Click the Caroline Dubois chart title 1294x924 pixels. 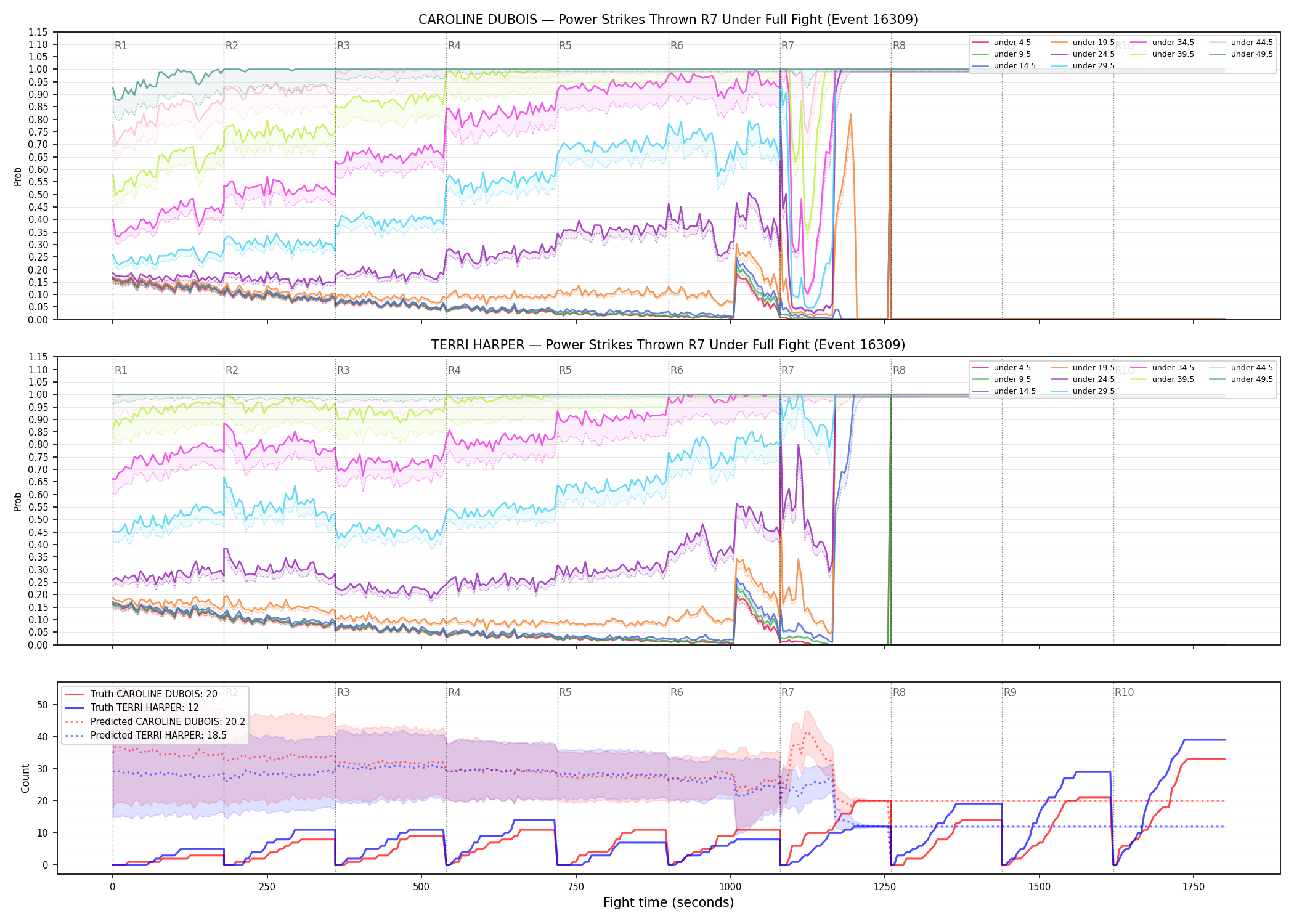668,20
